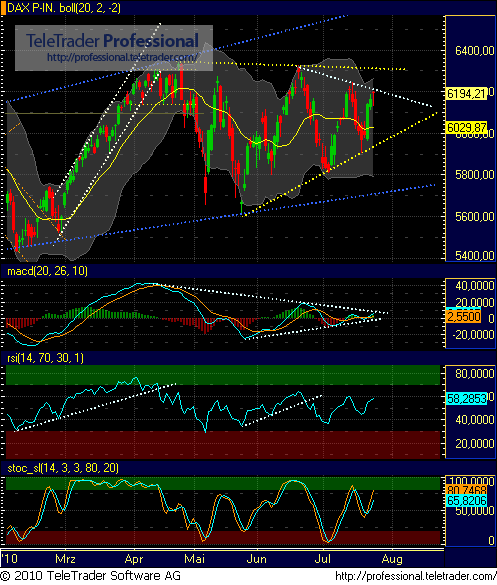This screenshot has height=585, width=497.
Task: Click the '10 year label on time axis
Action: point(9,559)
